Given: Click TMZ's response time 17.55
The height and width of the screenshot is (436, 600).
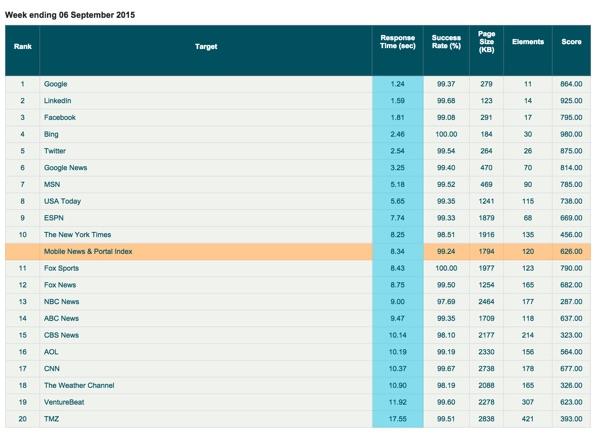Looking at the screenshot, I should point(398,419).
